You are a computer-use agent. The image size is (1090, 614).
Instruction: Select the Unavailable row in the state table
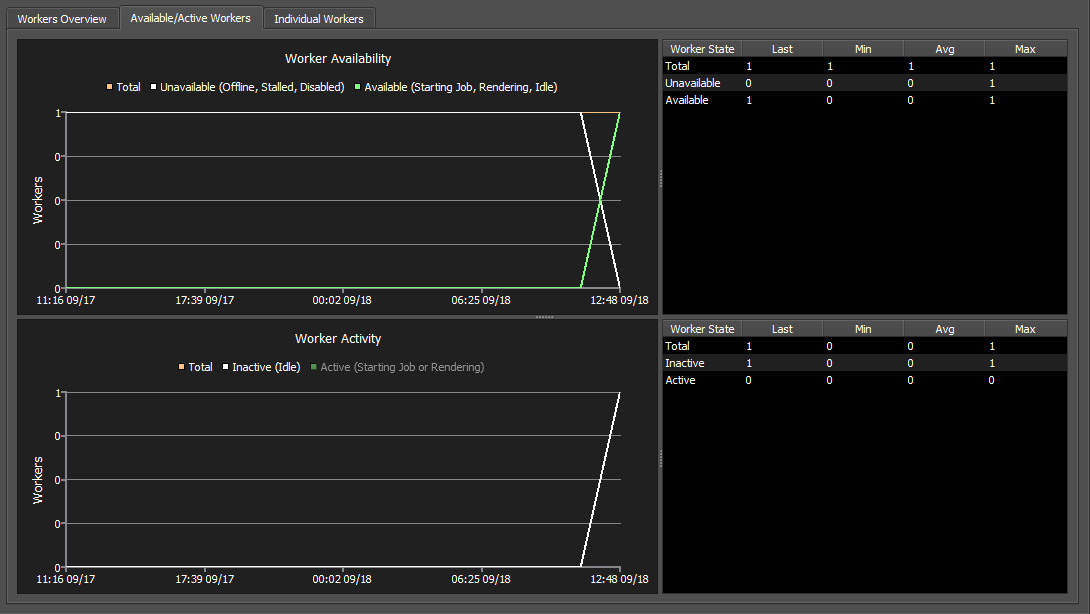[692, 83]
